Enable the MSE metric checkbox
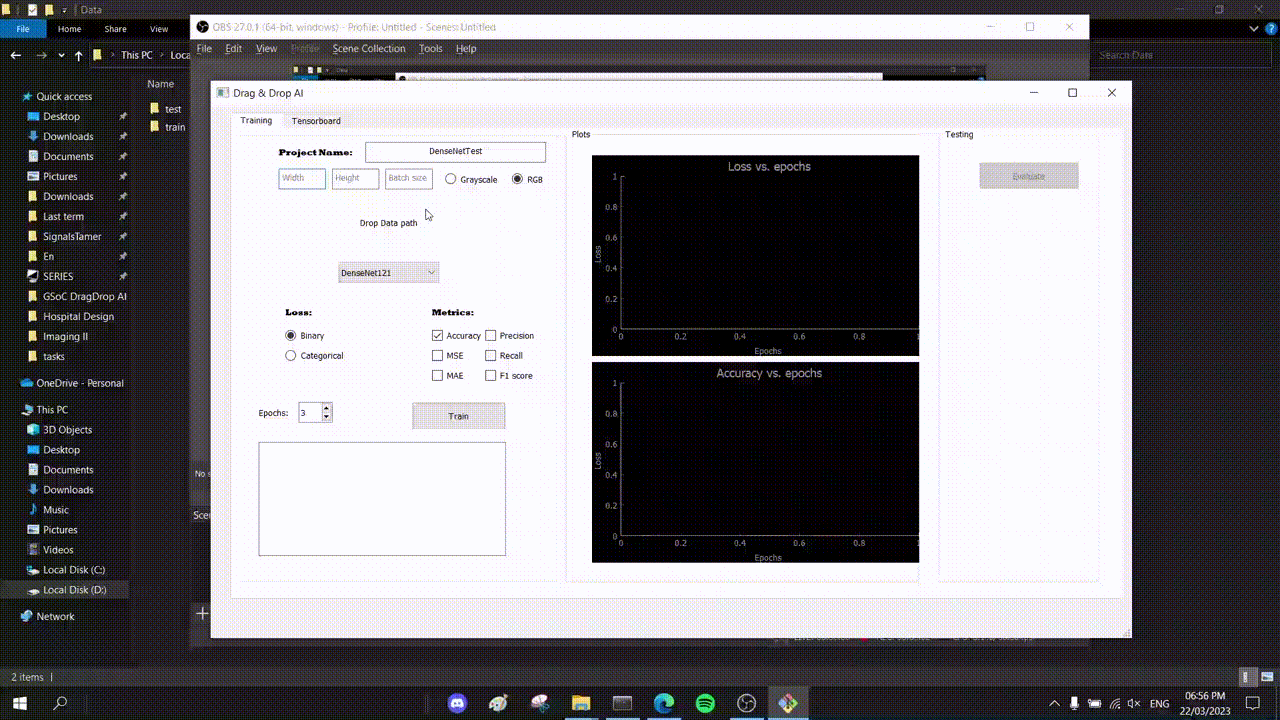Image resolution: width=1280 pixels, height=720 pixels. click(x=437, y=355)
